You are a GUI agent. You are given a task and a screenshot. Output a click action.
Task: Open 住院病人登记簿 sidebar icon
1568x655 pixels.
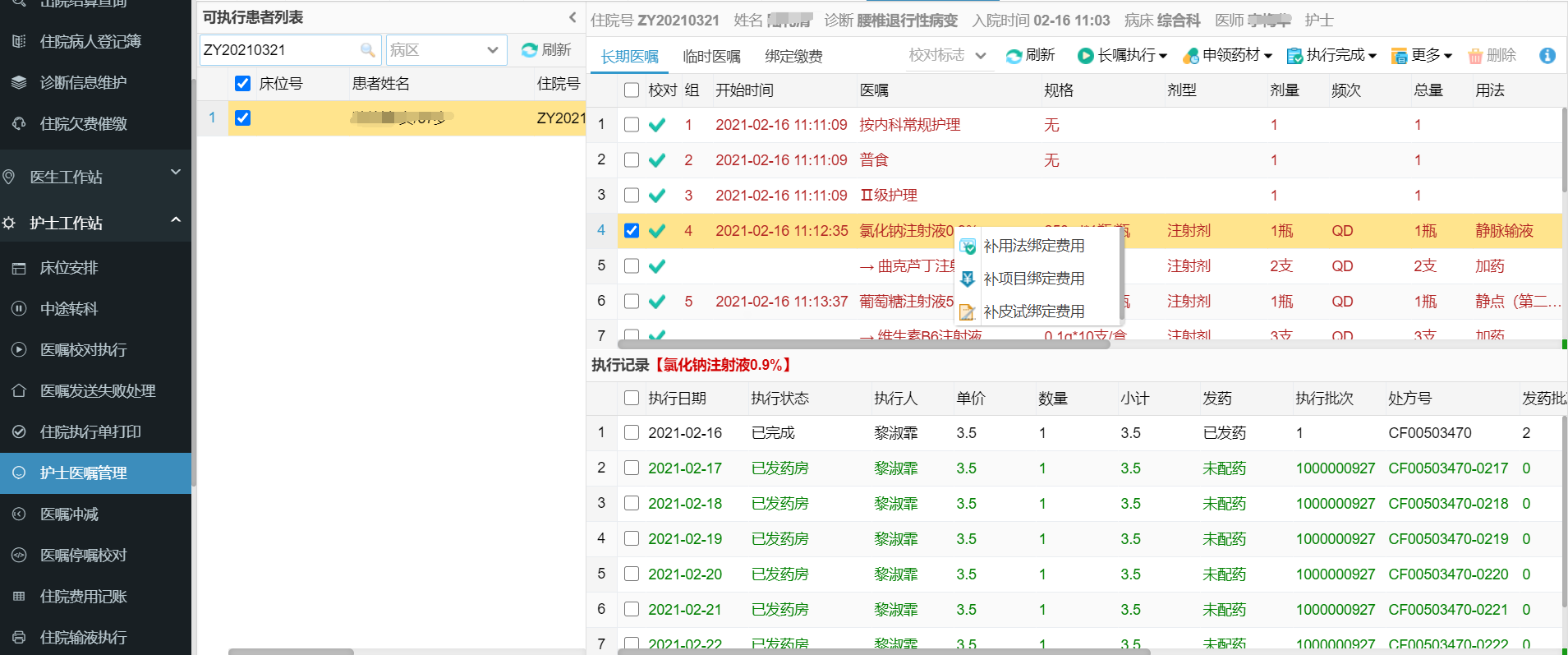point(19,41)
